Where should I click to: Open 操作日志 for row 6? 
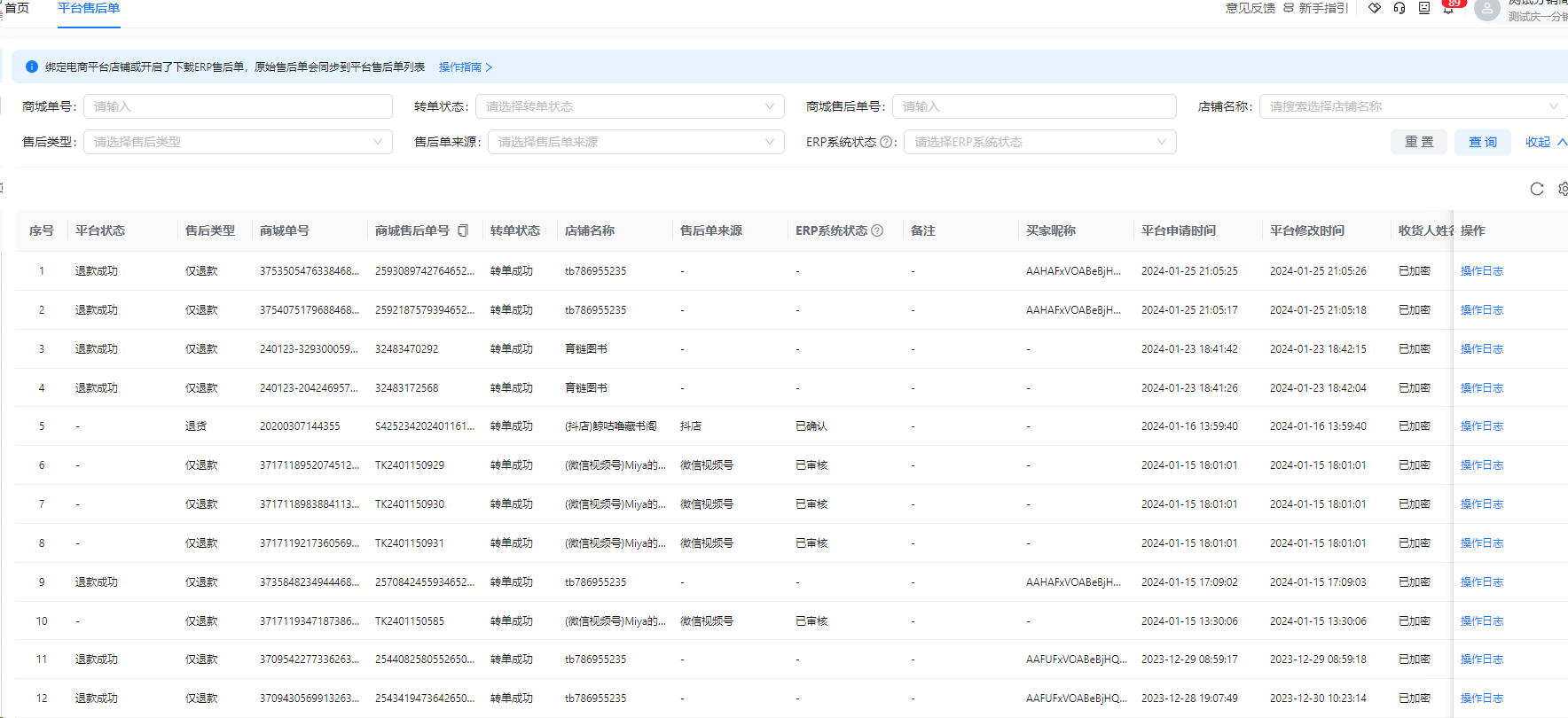pyautogui.click(x=1482, y=465)
